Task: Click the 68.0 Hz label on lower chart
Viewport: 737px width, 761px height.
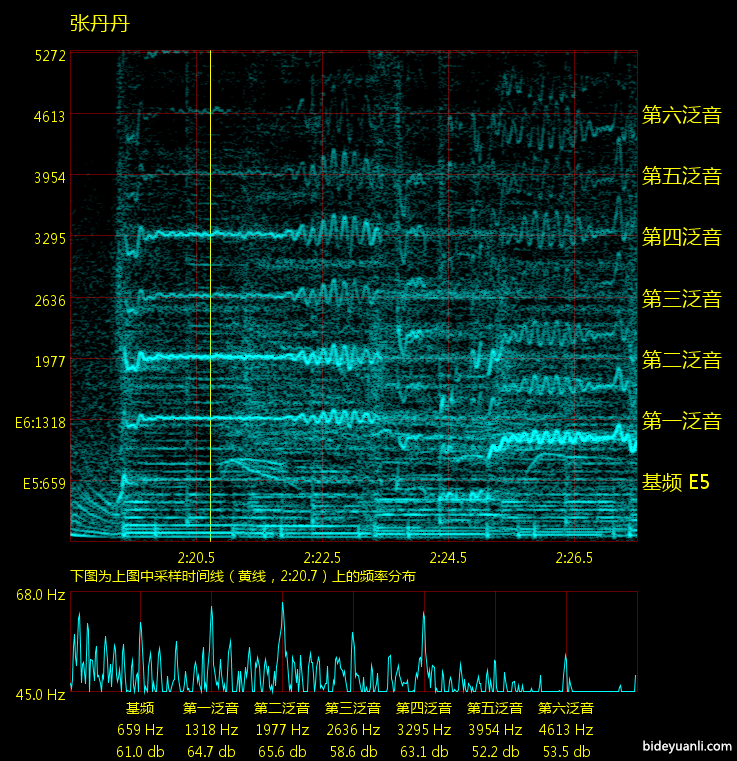Action: click(x=40, y=595)
